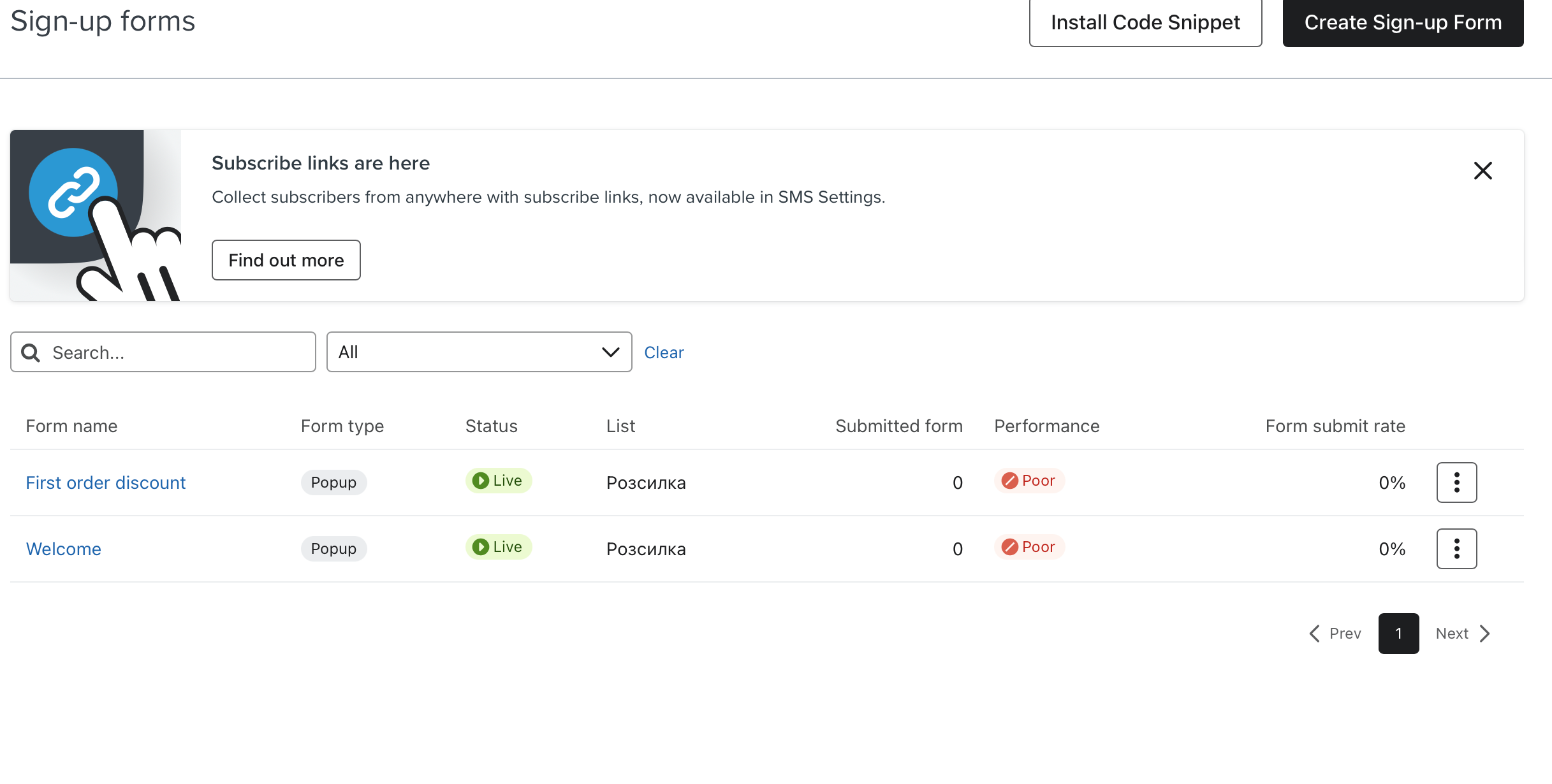Click the Performance column header

point(1047,426)
